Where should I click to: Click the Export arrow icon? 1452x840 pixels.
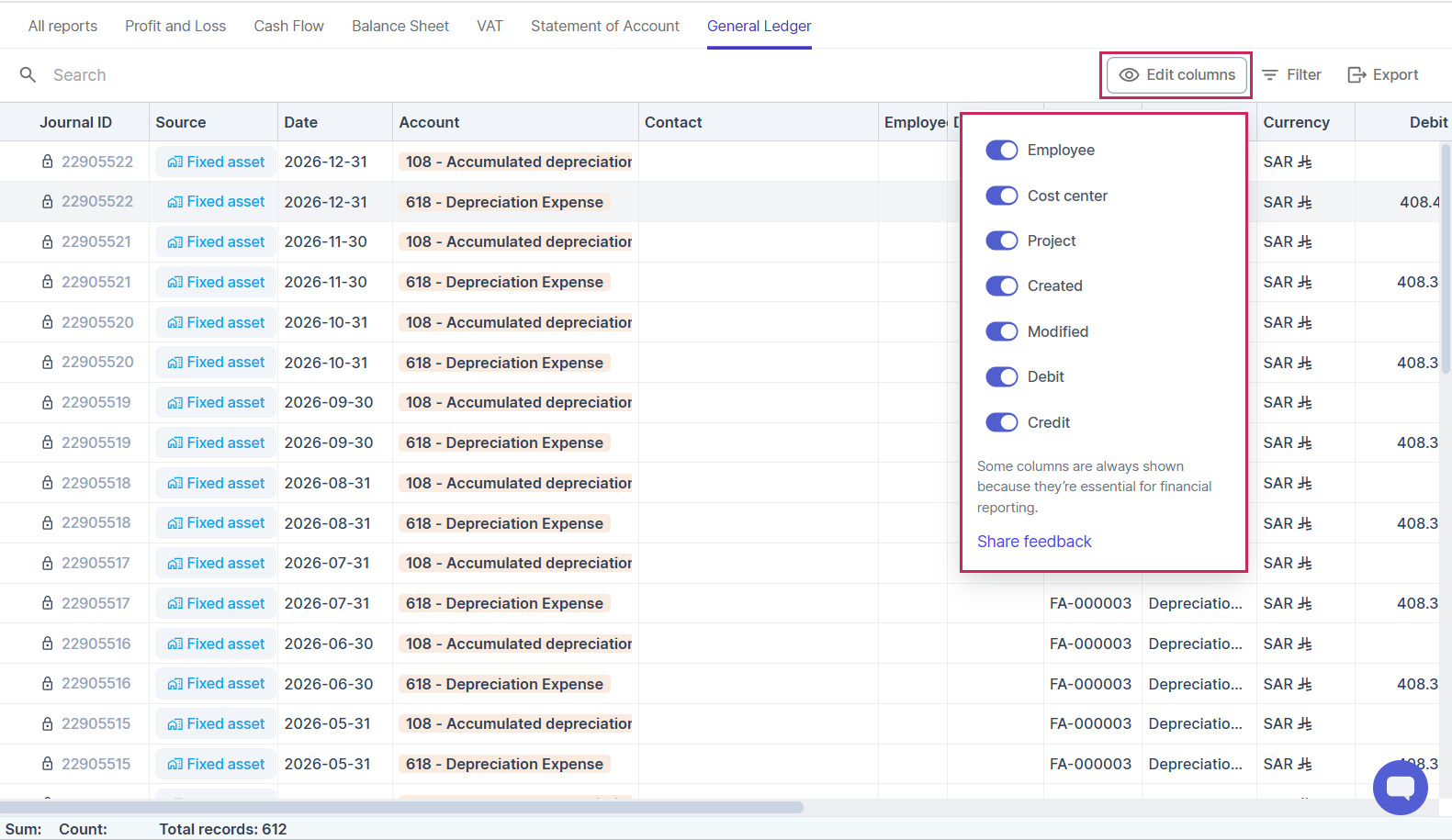[1356, 75]
